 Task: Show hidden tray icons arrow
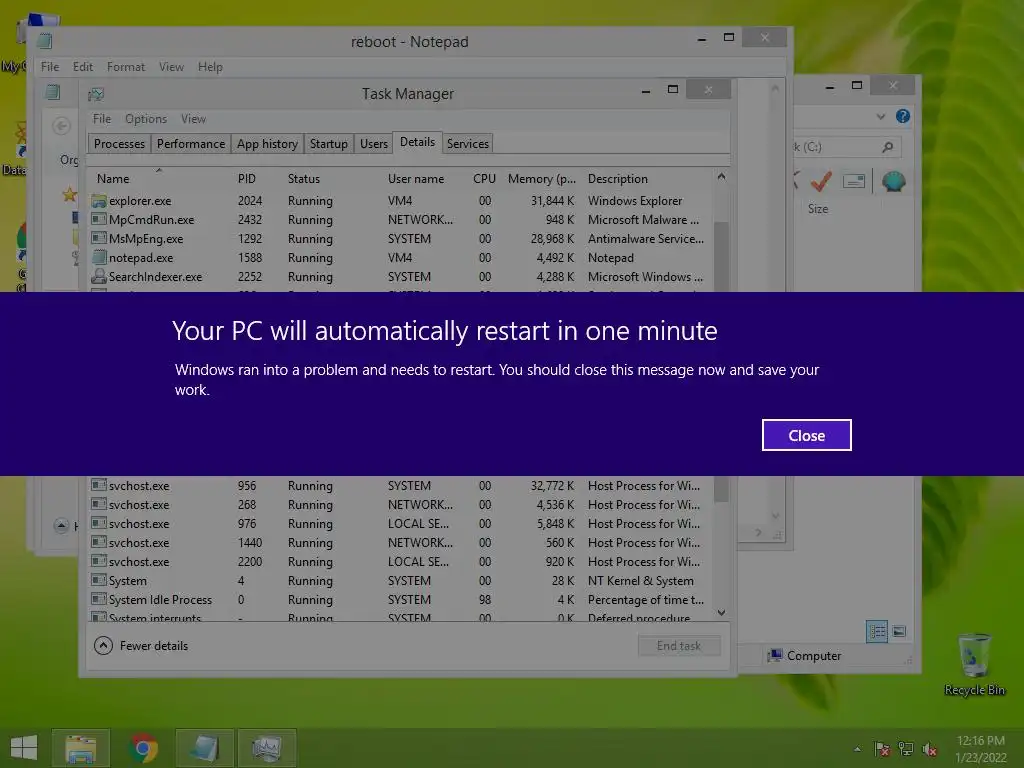pyautogui.click(x=857, y=749)
